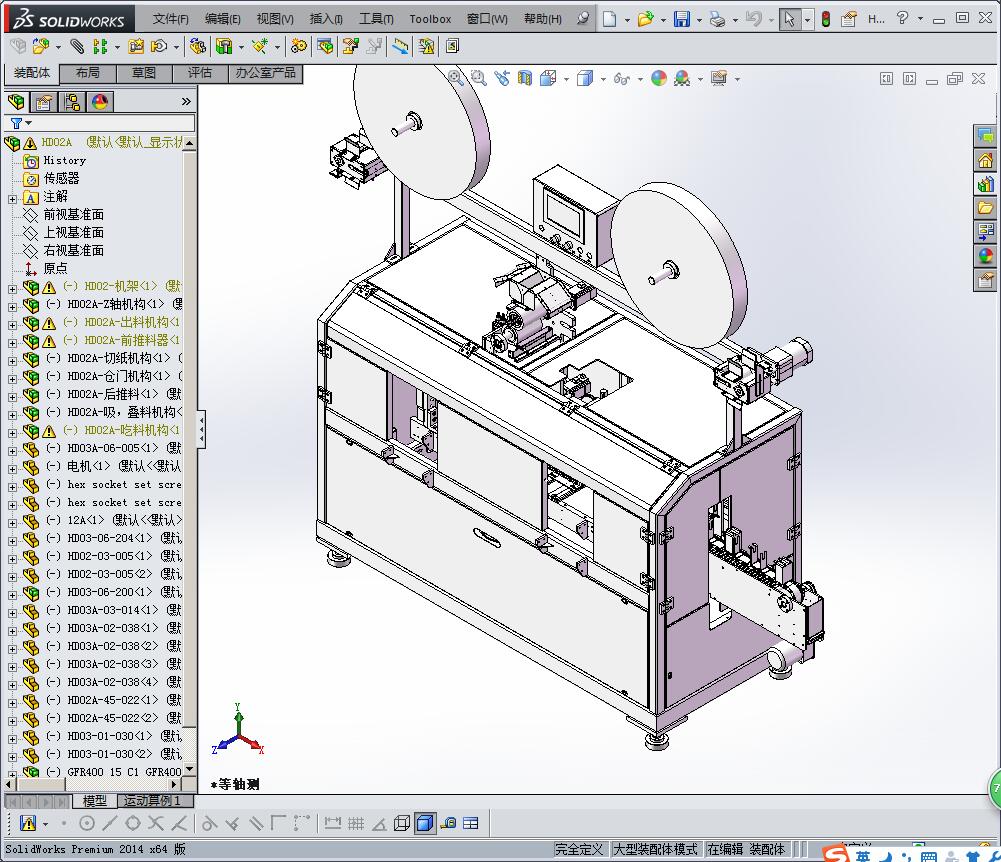Click the Print icon
Screen dimensions: 1001x862
716,19
